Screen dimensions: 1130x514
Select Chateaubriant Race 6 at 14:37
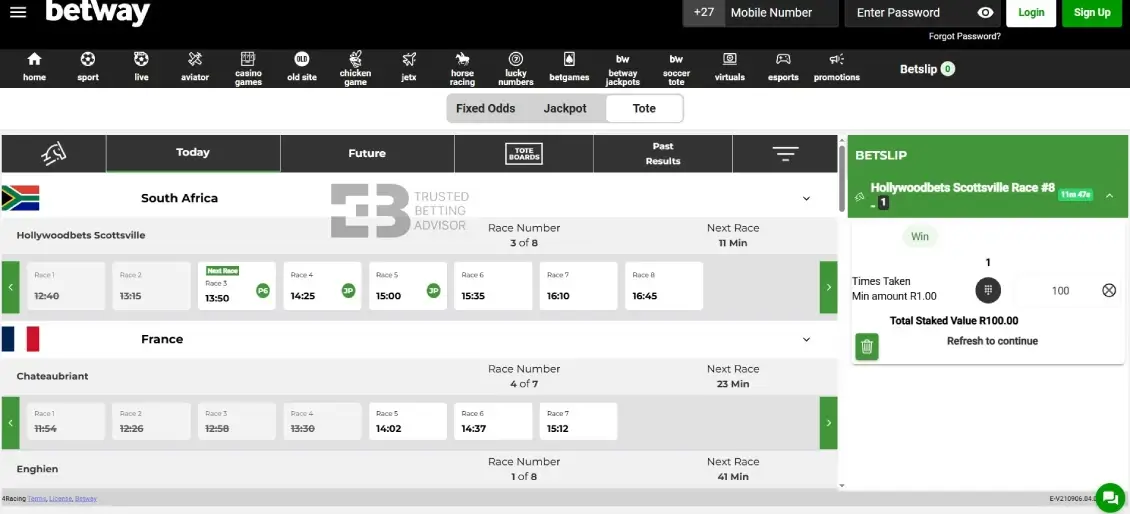tap(493, 422)
